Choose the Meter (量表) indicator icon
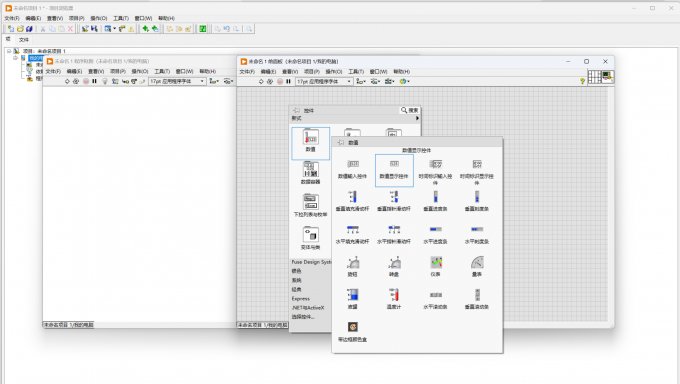 [477, 262]
